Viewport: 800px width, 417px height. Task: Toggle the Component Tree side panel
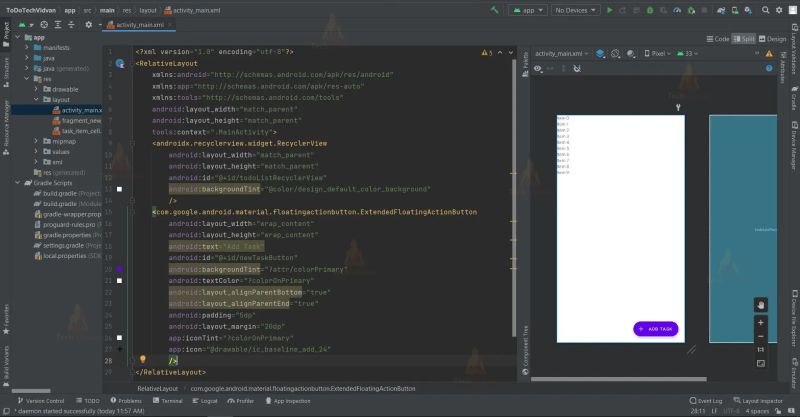coord(526,349)
